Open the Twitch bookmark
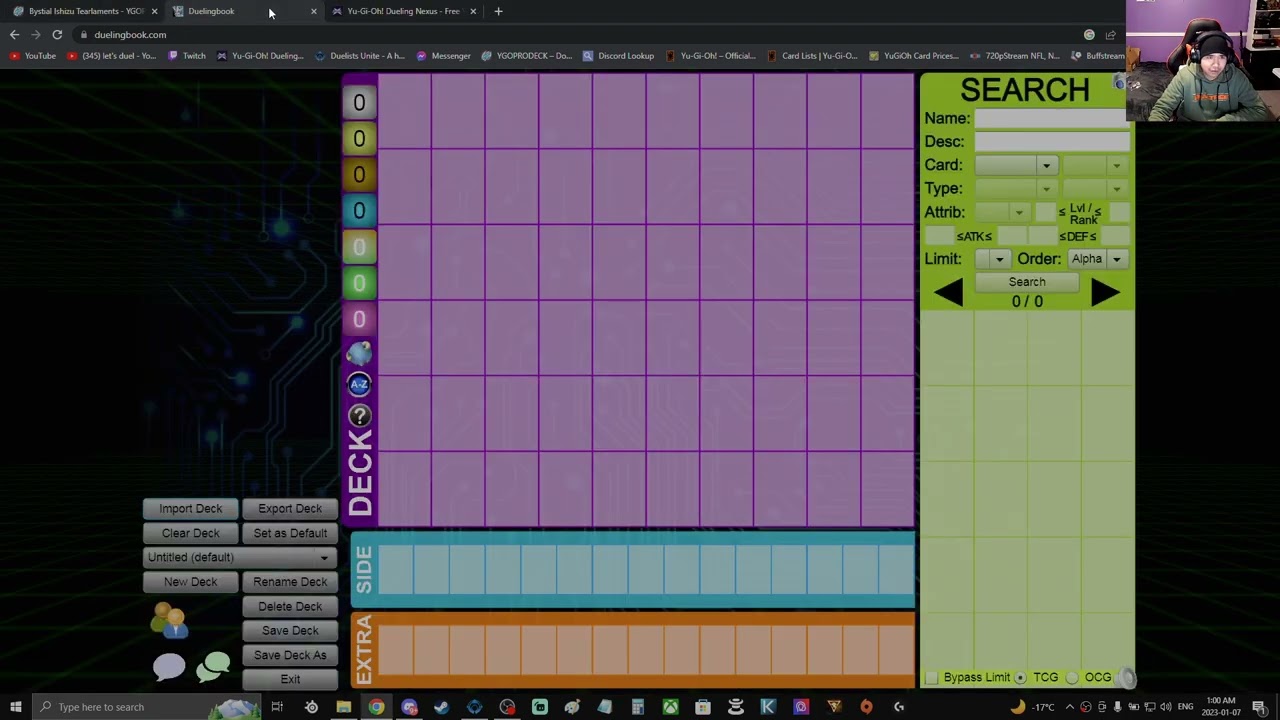1280x720 pixels. (x=187, y=56)
